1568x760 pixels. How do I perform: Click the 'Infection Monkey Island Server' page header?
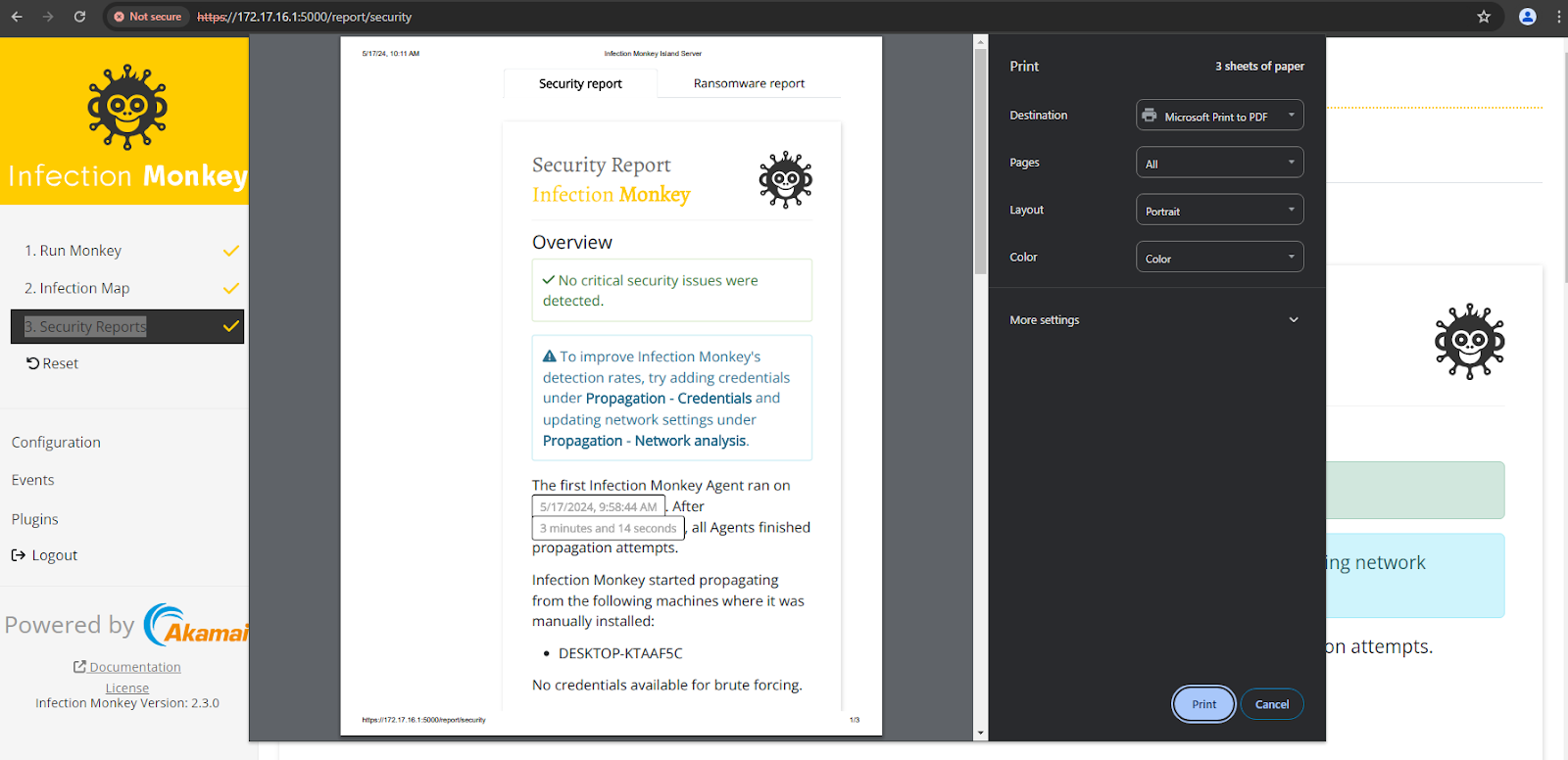[653, 54]
